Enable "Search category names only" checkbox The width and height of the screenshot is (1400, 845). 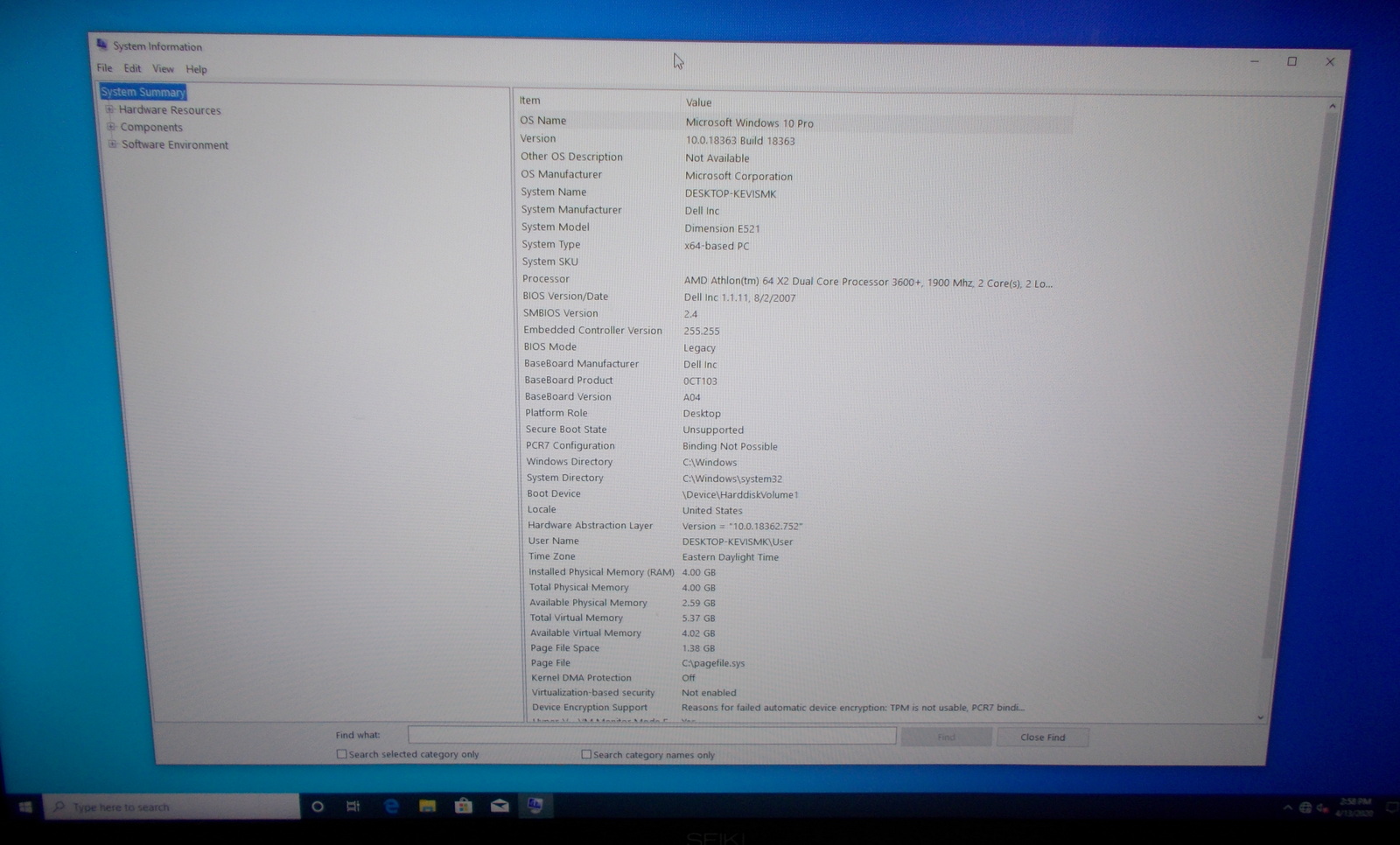586,754
